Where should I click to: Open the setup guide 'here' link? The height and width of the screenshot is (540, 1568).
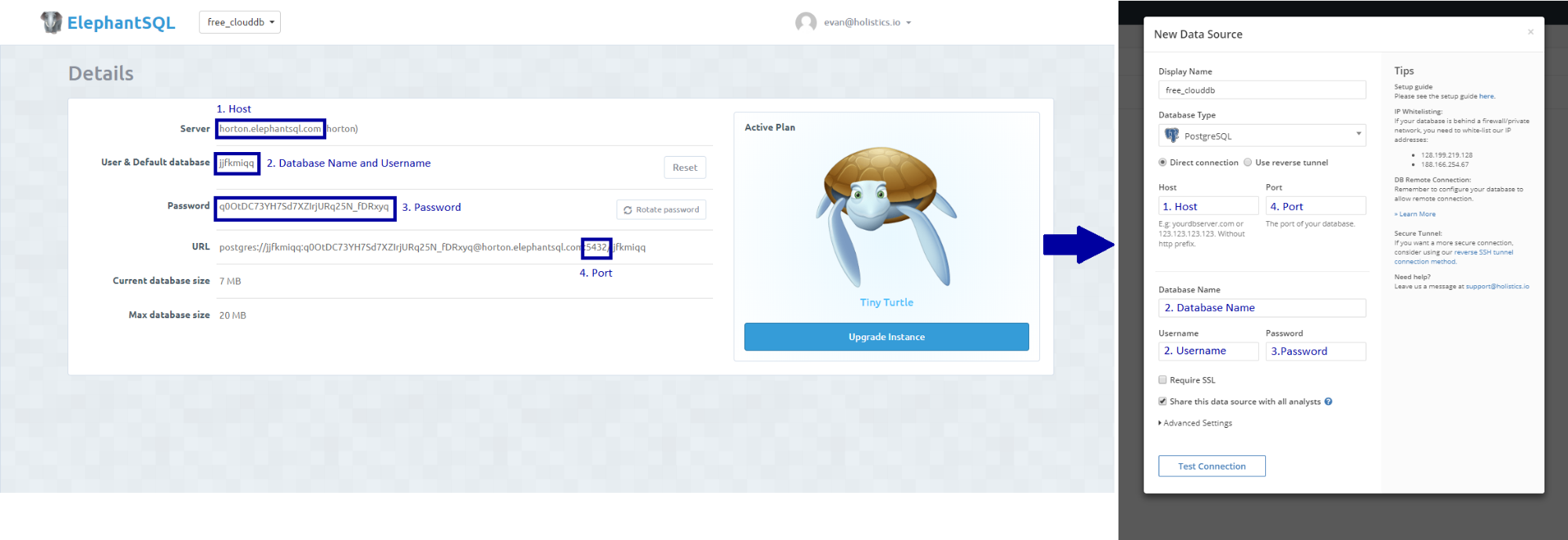tap(1486, 96)
